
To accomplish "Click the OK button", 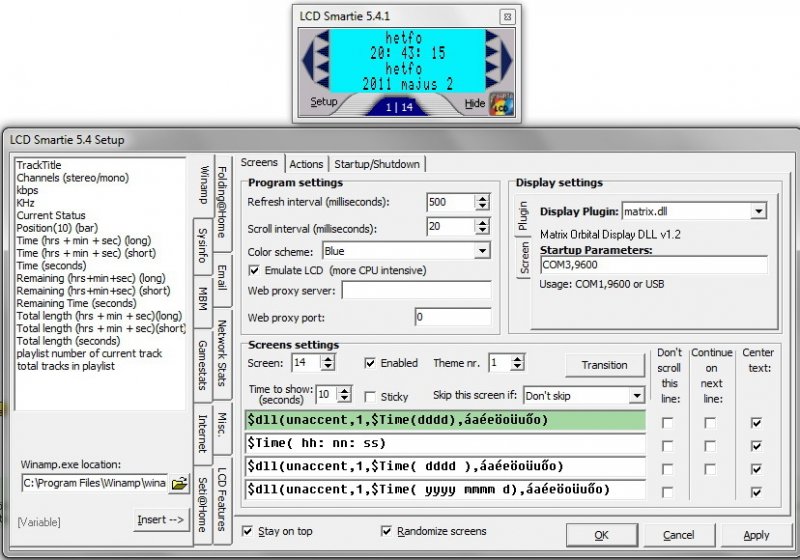I will click(602, 535).
